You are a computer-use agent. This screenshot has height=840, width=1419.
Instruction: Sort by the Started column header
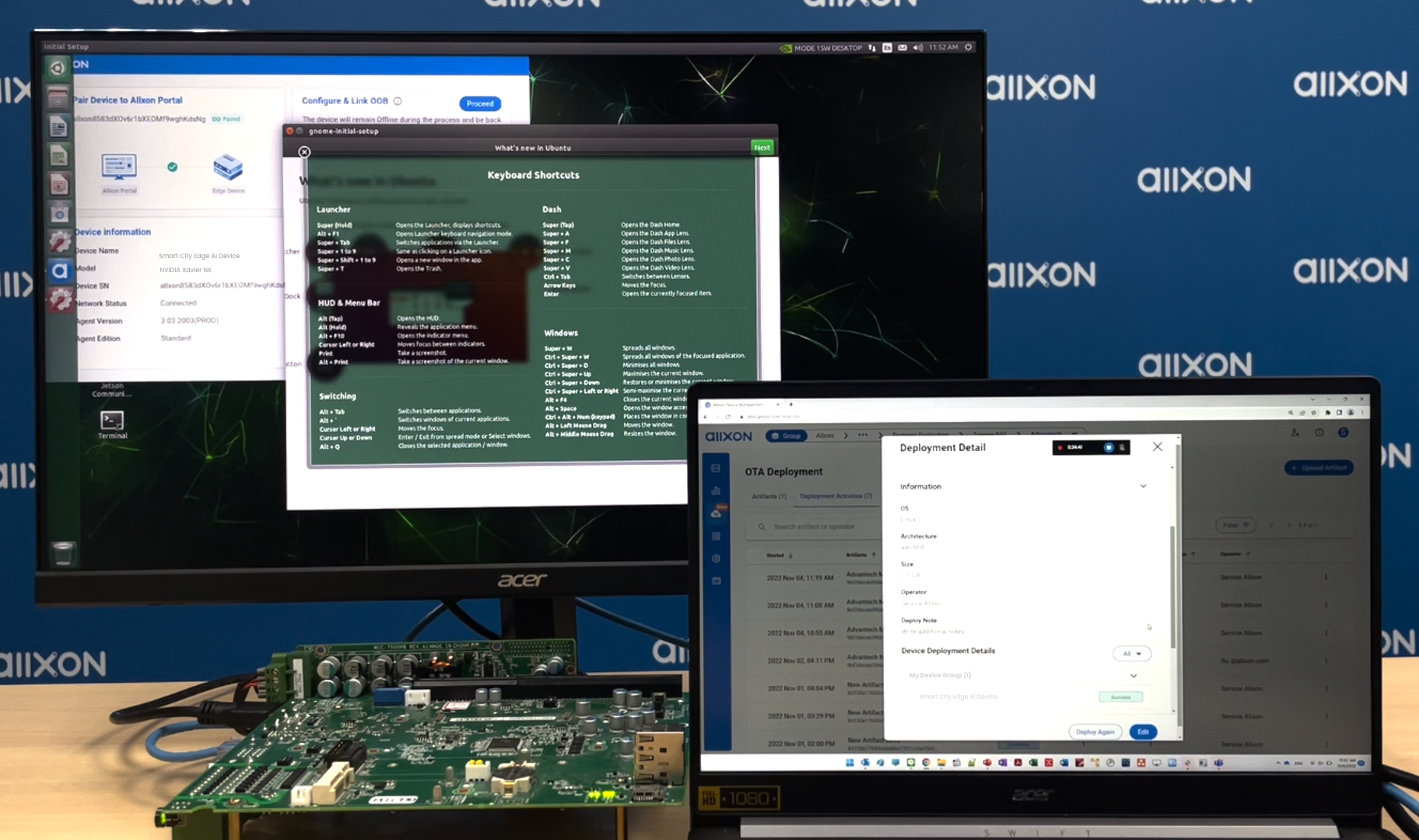[x=779, y=555]
